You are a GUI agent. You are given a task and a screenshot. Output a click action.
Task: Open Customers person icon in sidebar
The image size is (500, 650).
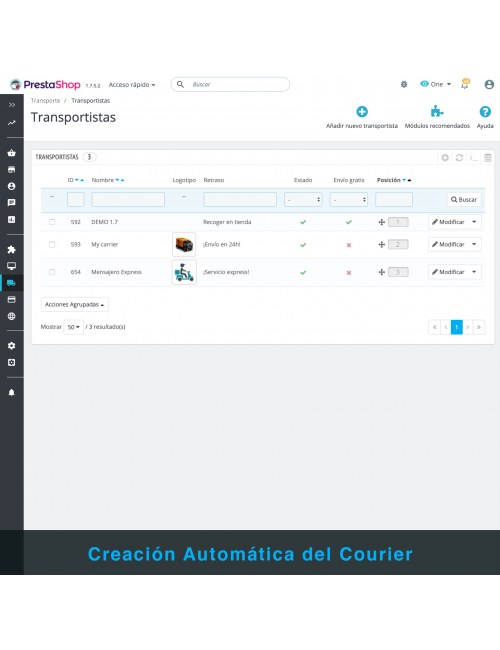12,186
